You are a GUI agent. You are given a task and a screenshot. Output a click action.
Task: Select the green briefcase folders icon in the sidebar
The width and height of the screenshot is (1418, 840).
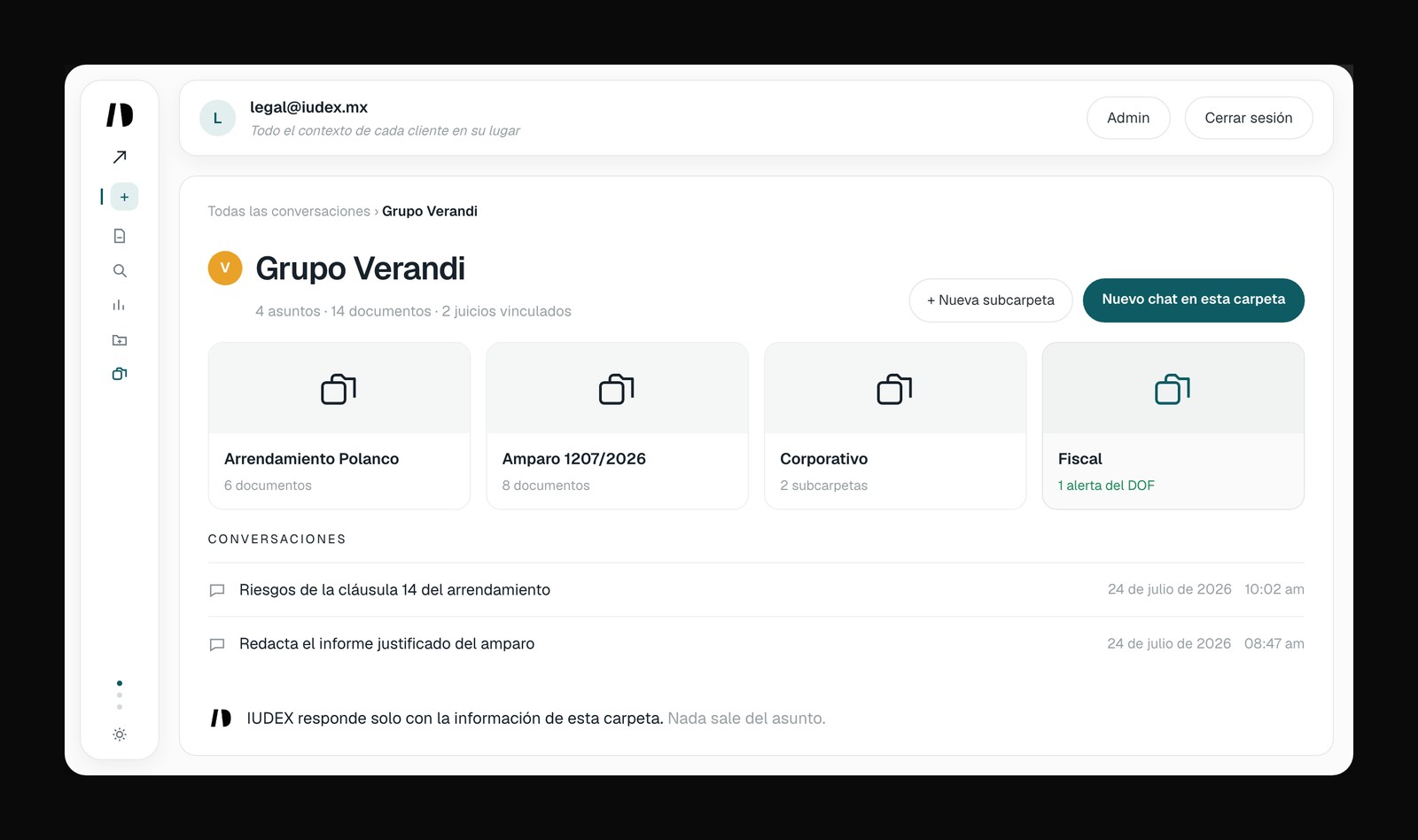pos(120,374)
